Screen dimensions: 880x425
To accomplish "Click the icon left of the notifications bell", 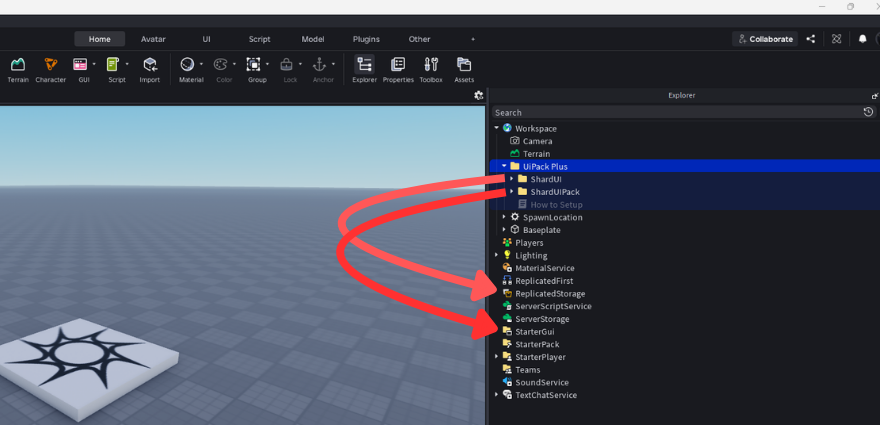I will click(x=836, y=39).
